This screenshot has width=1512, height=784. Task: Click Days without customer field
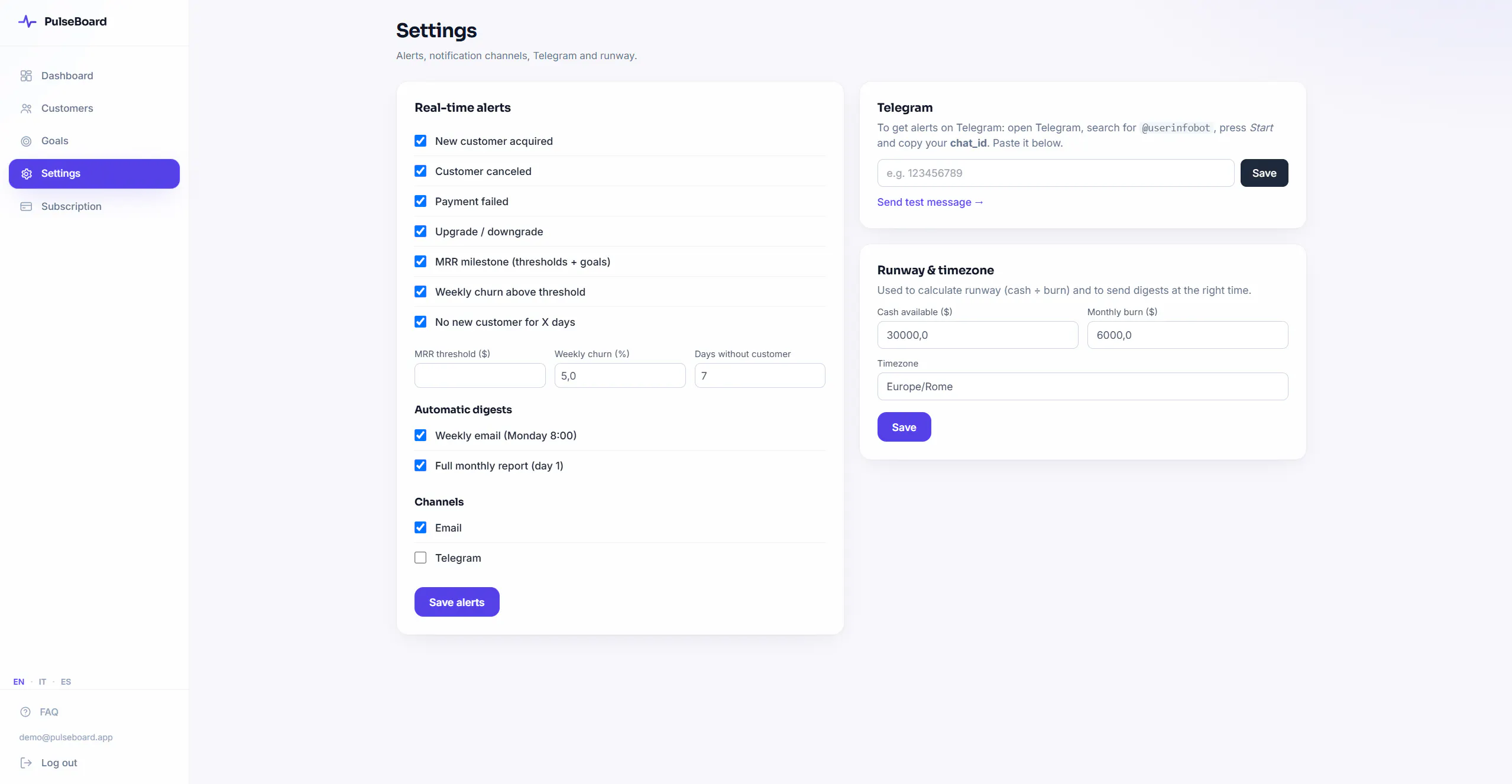(x=760, y=375)
